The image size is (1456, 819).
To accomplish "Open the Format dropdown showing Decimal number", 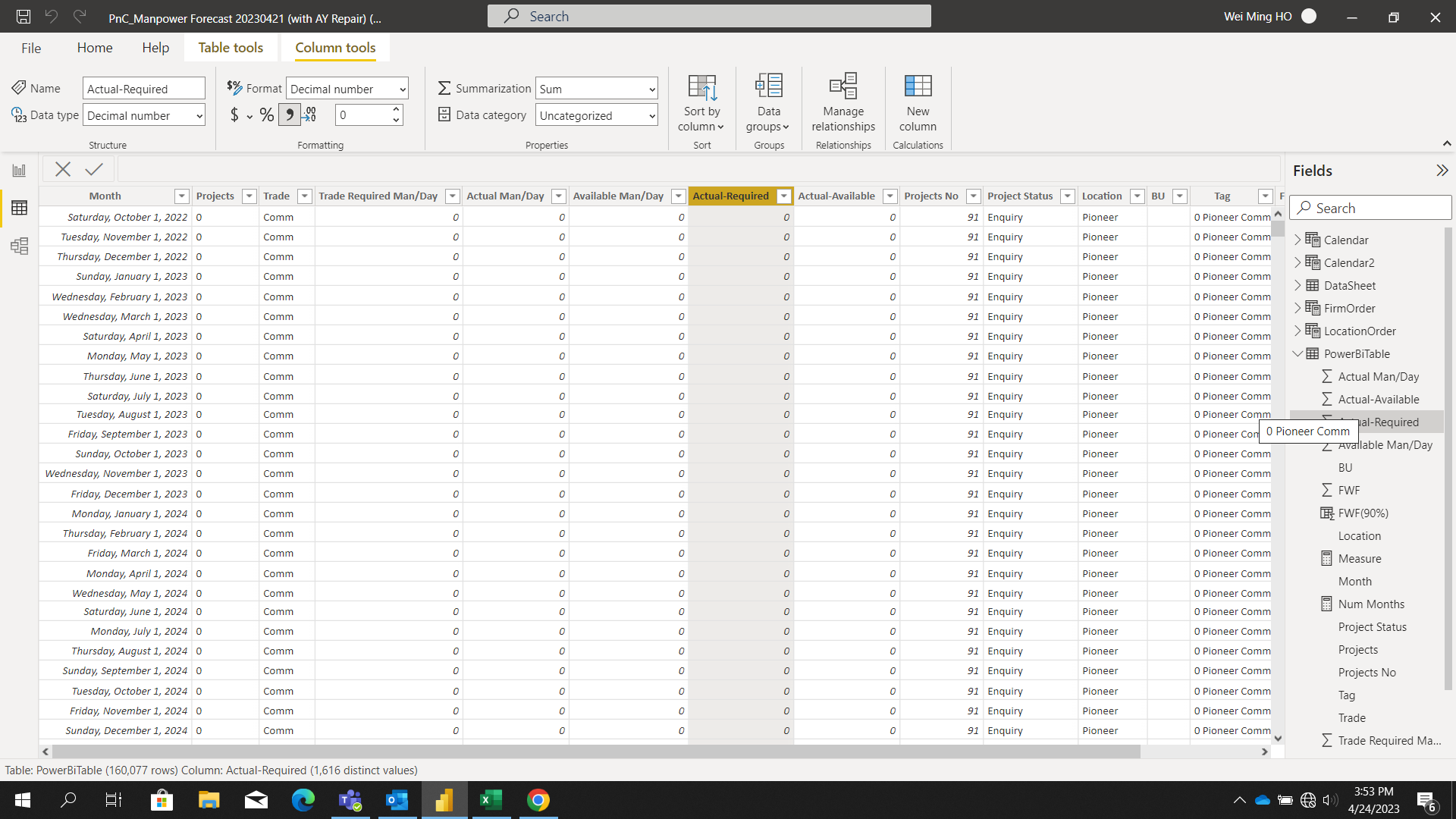I will tap(347, 89).
